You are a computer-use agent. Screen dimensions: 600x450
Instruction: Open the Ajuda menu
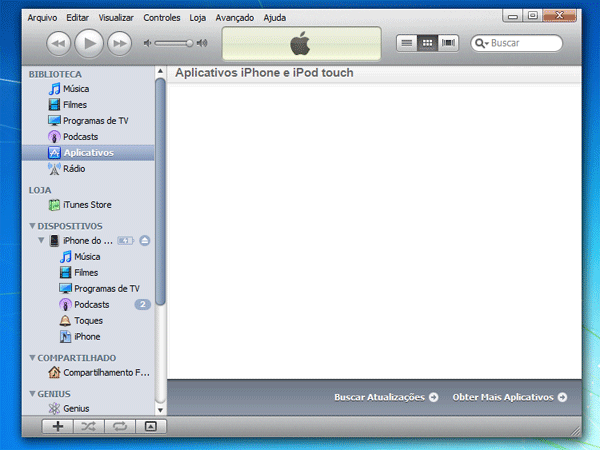click(x=274, y=18)
